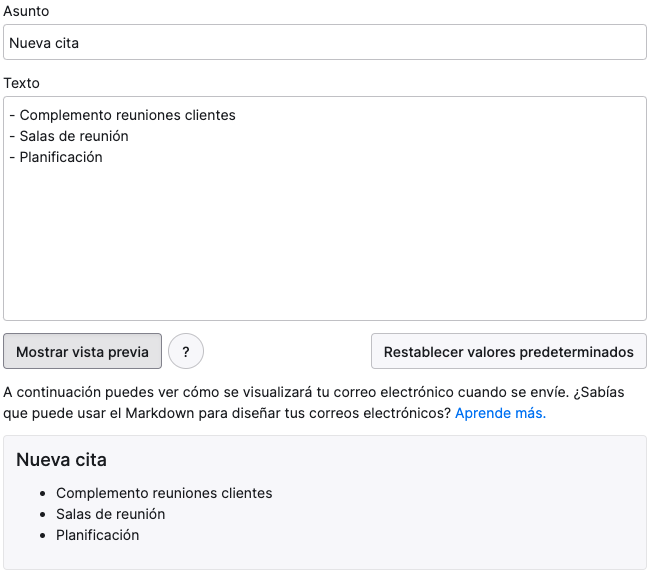654x573 pixels.
Task: Click the Mostrar vista previa button
Action: pyautogui.click(x=82, y=351)
